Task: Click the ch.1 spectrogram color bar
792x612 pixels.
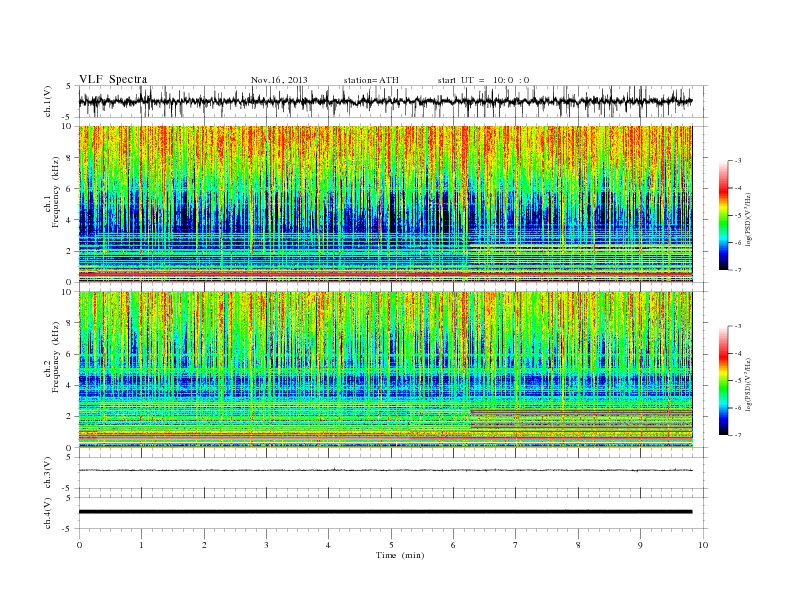Action: tap(723, 215)
